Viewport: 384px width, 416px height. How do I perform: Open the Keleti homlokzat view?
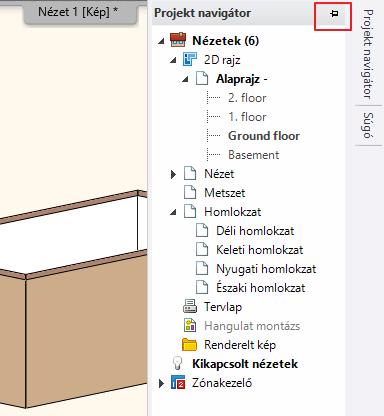260,250
